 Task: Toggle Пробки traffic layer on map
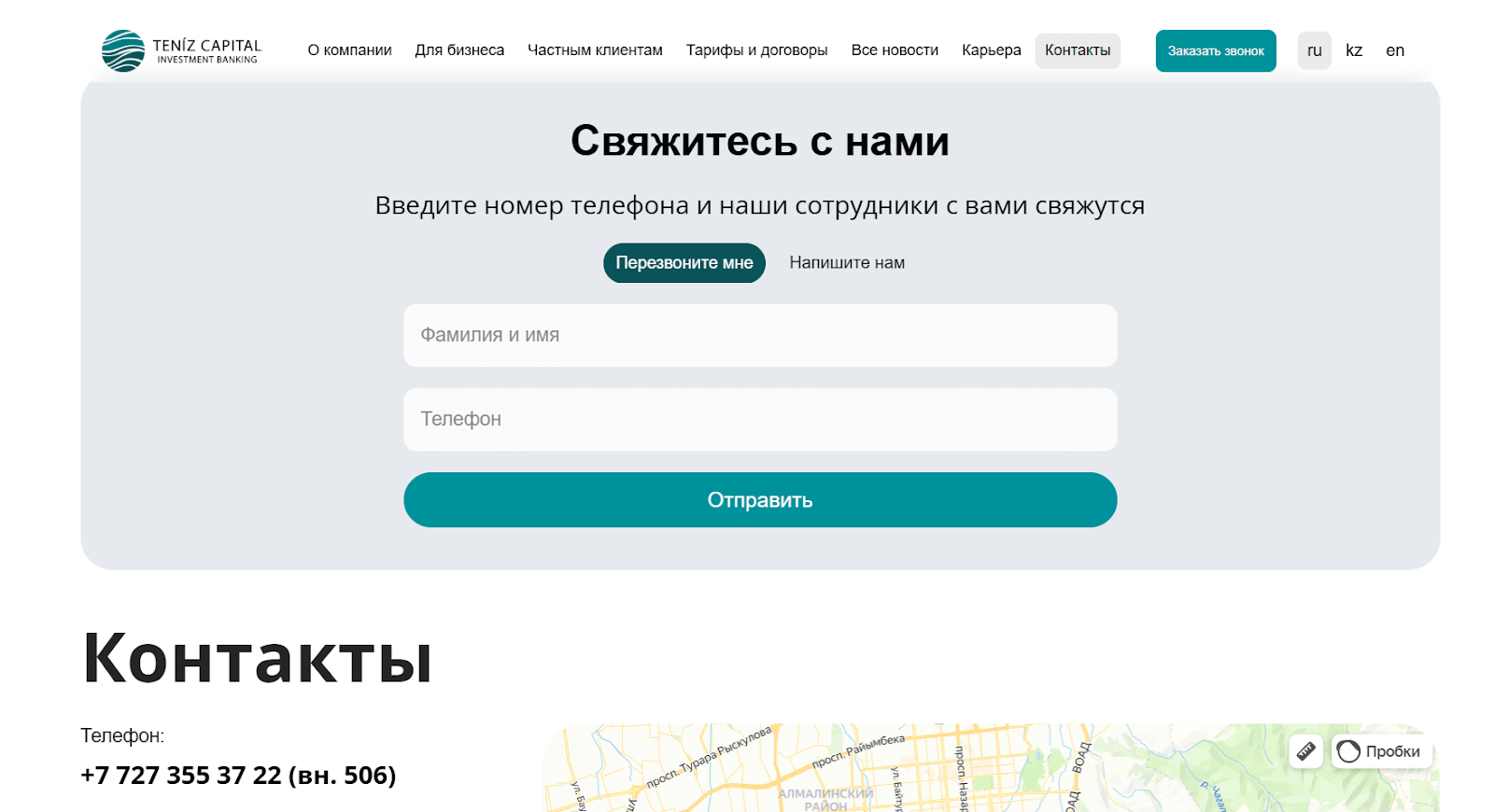(x=1382, y=751)
